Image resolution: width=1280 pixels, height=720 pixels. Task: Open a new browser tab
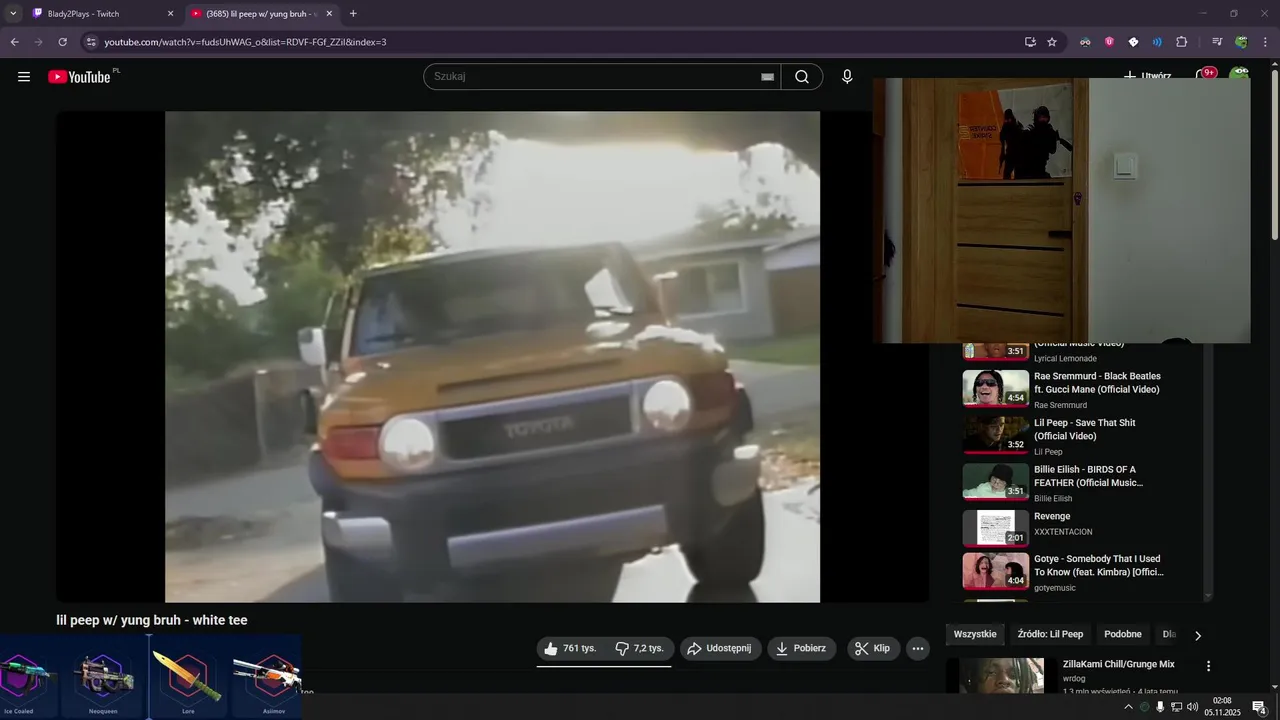click(x=353, y=14)
